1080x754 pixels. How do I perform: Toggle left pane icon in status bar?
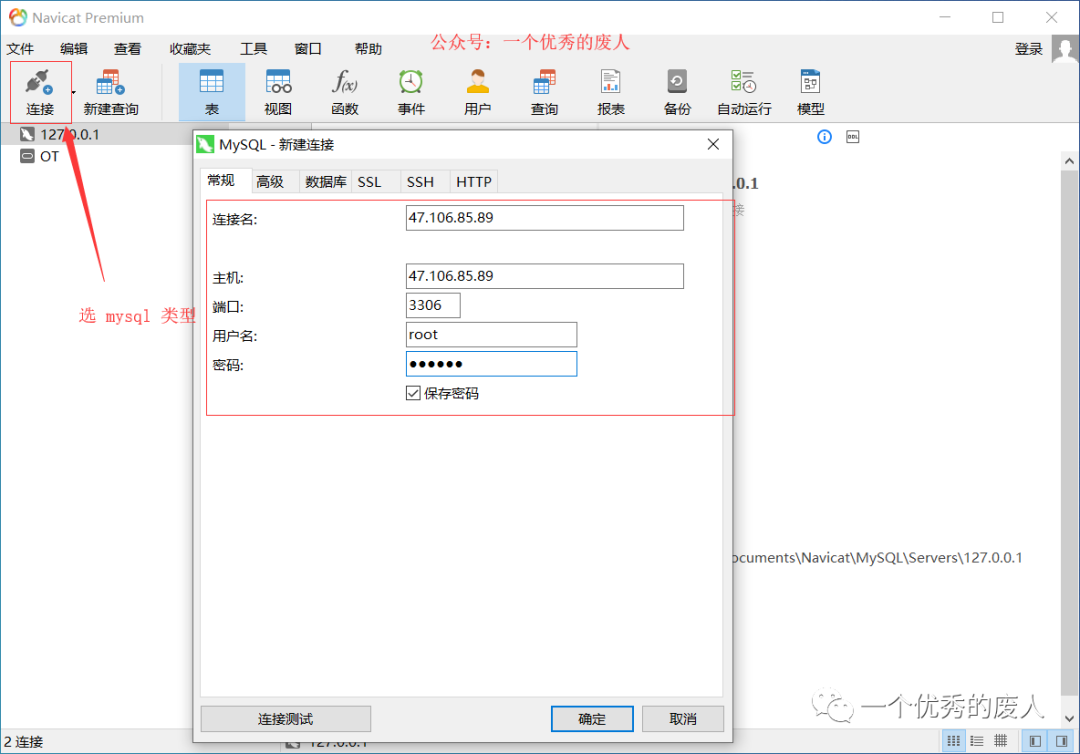tap(1035, 741)
